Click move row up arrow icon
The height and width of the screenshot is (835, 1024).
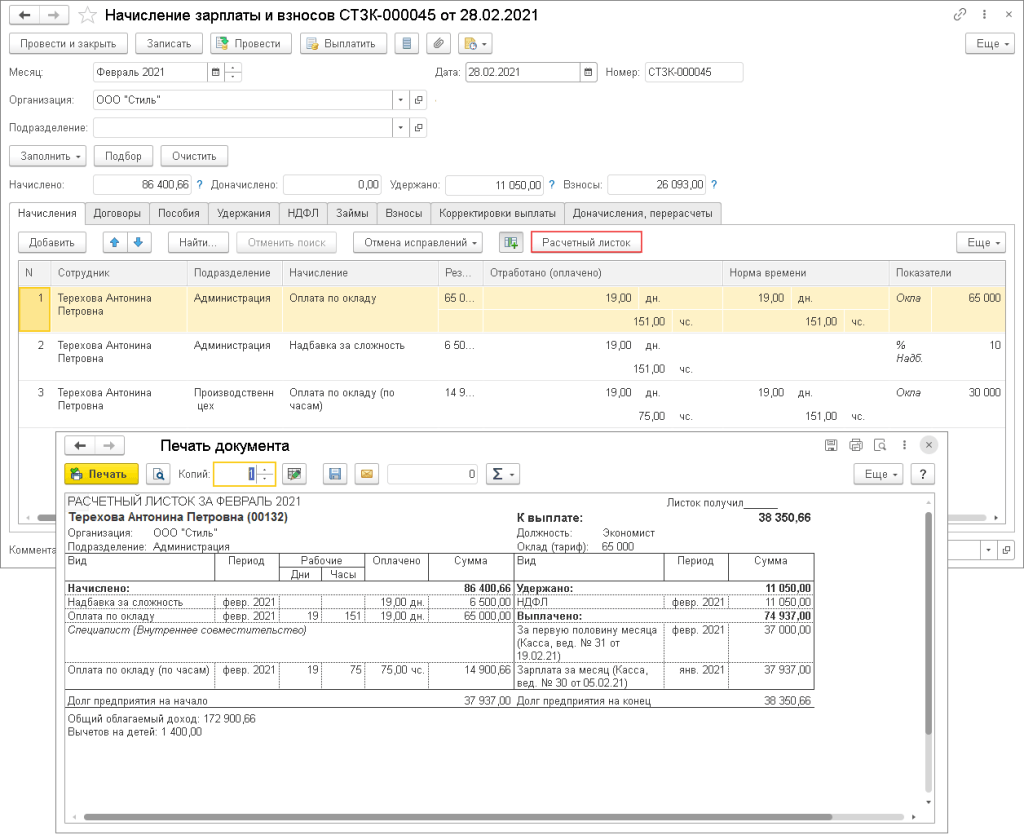[114, 242]
